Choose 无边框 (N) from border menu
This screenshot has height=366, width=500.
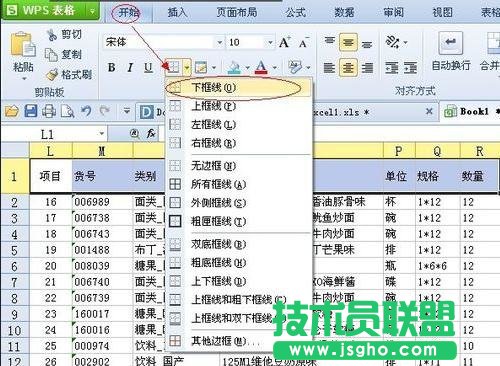(239, 165)
